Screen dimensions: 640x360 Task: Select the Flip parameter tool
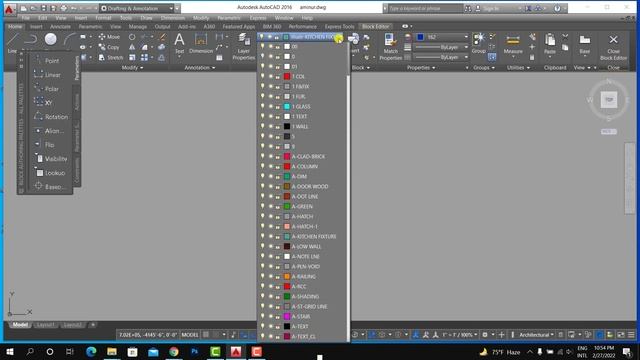(45, 144)
